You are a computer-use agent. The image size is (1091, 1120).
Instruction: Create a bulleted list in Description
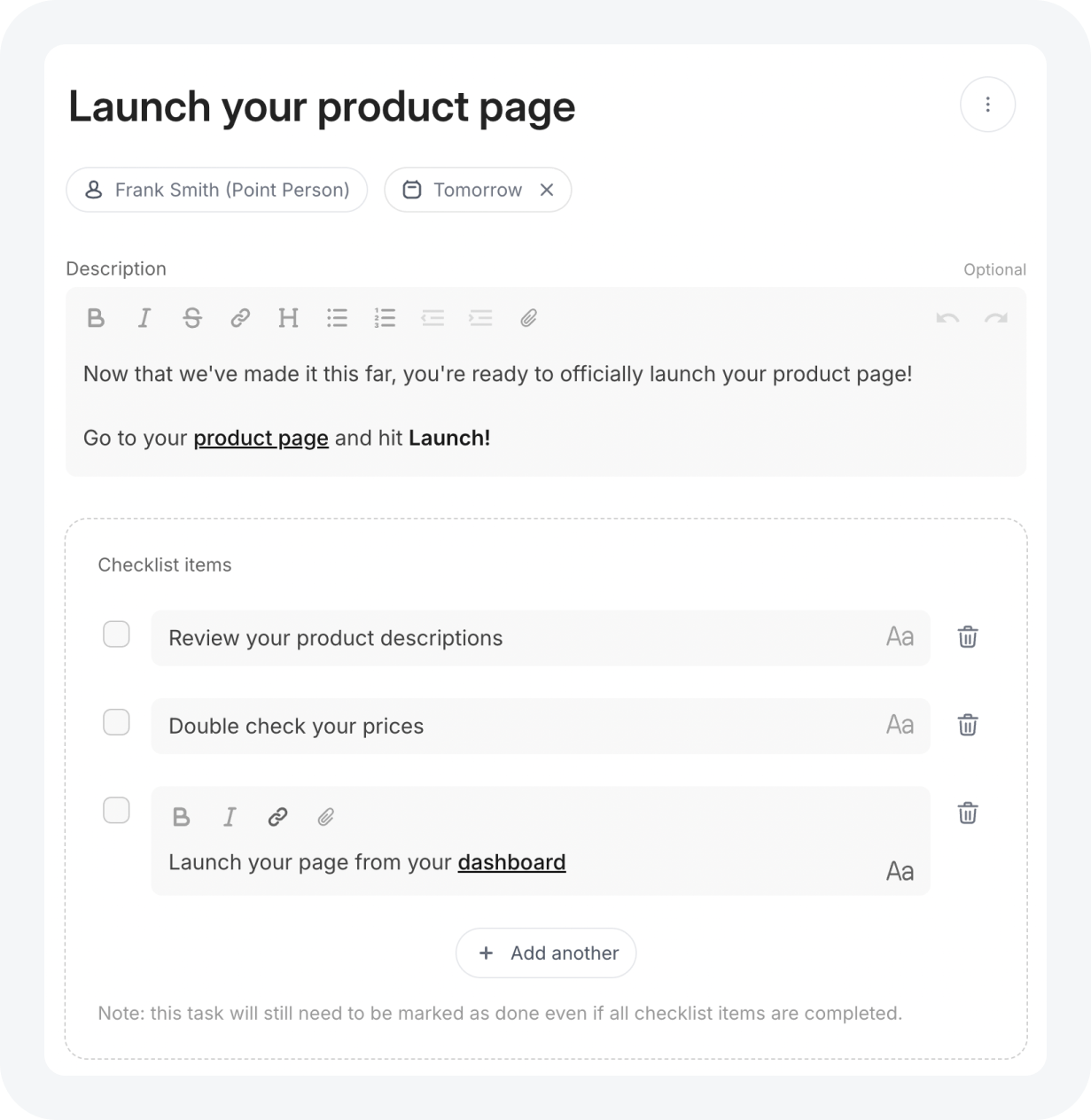(337, 318)
